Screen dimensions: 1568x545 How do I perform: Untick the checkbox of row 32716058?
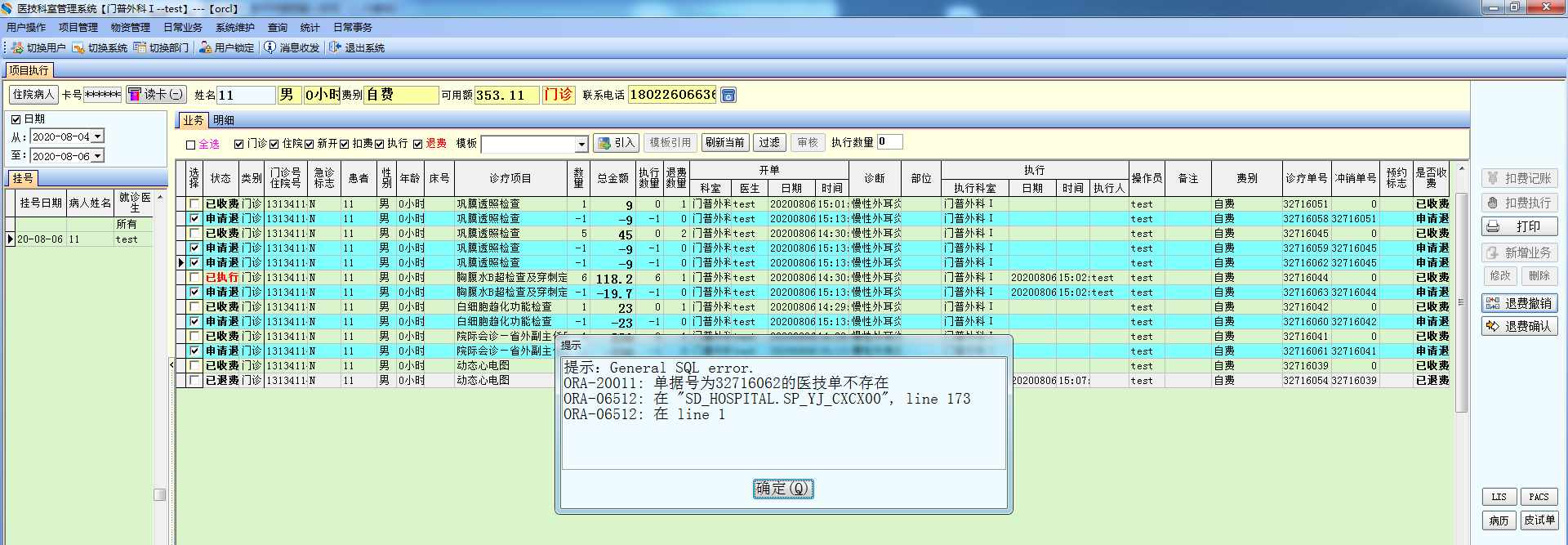194,218
